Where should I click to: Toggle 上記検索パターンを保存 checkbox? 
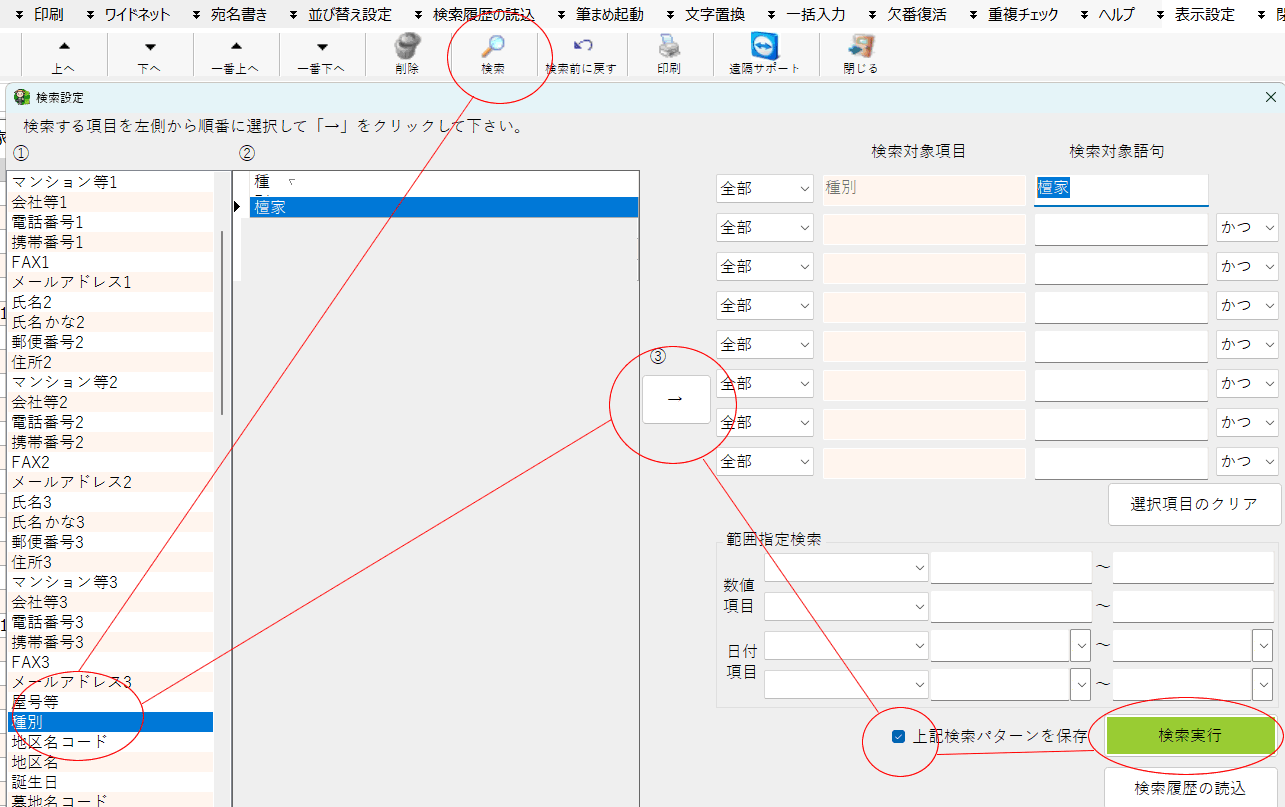click(898, 737)
